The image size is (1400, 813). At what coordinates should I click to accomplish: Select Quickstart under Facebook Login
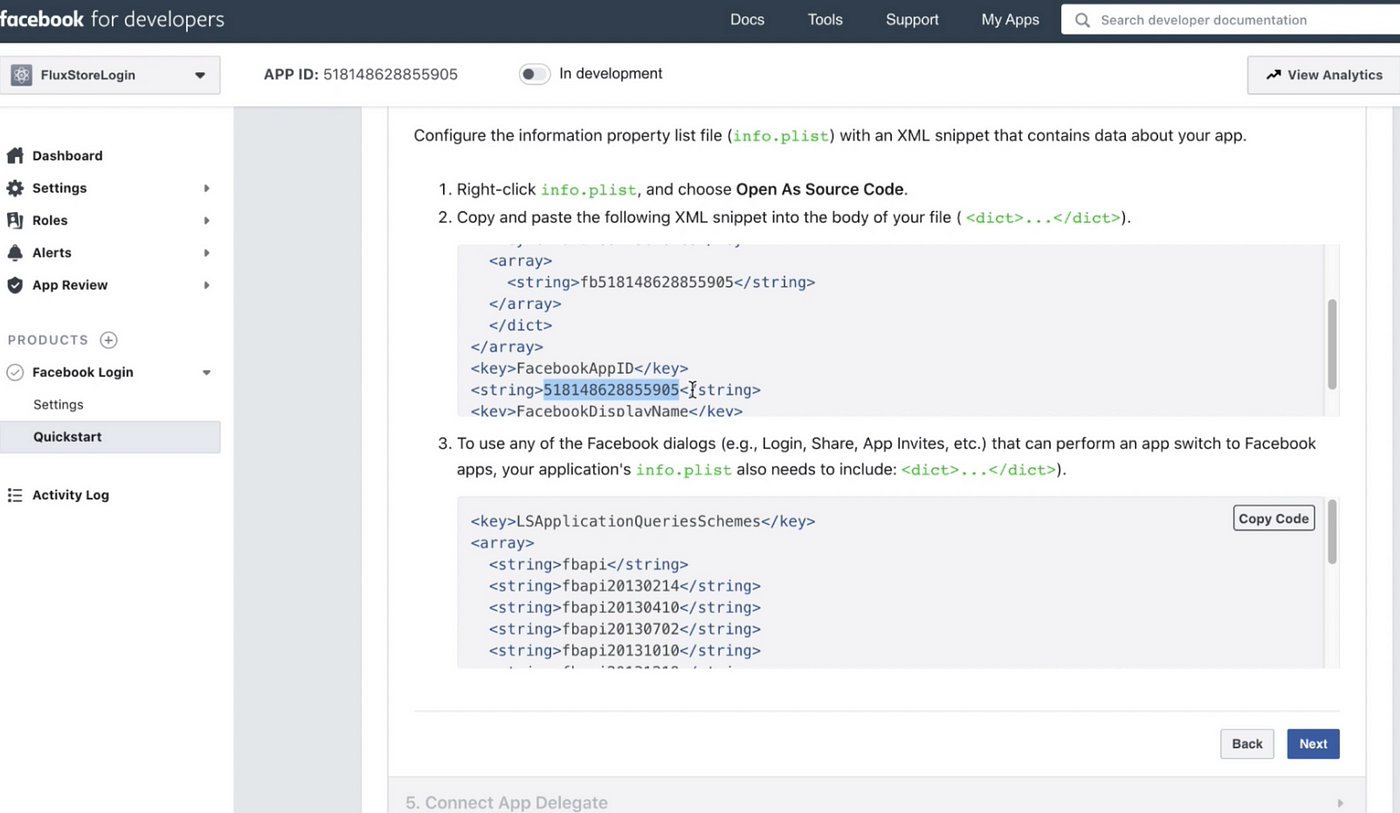pos(110,437)
